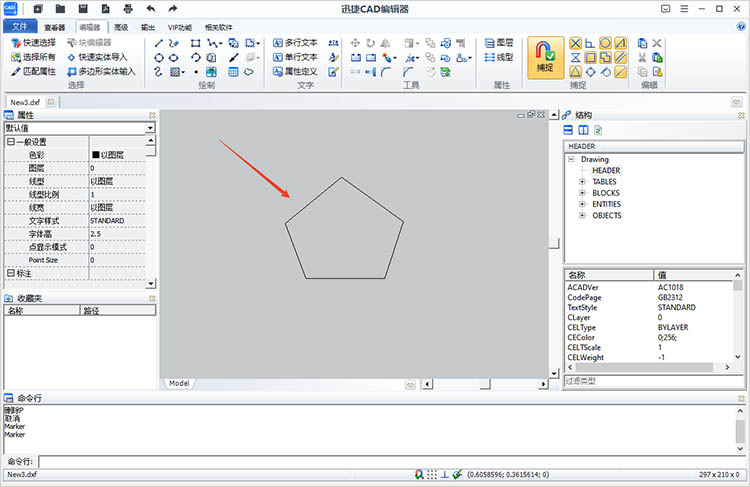Open the 文件 menu
This screenshot has width=750, height=487.
pyautogui.click(x=20, y=28)
